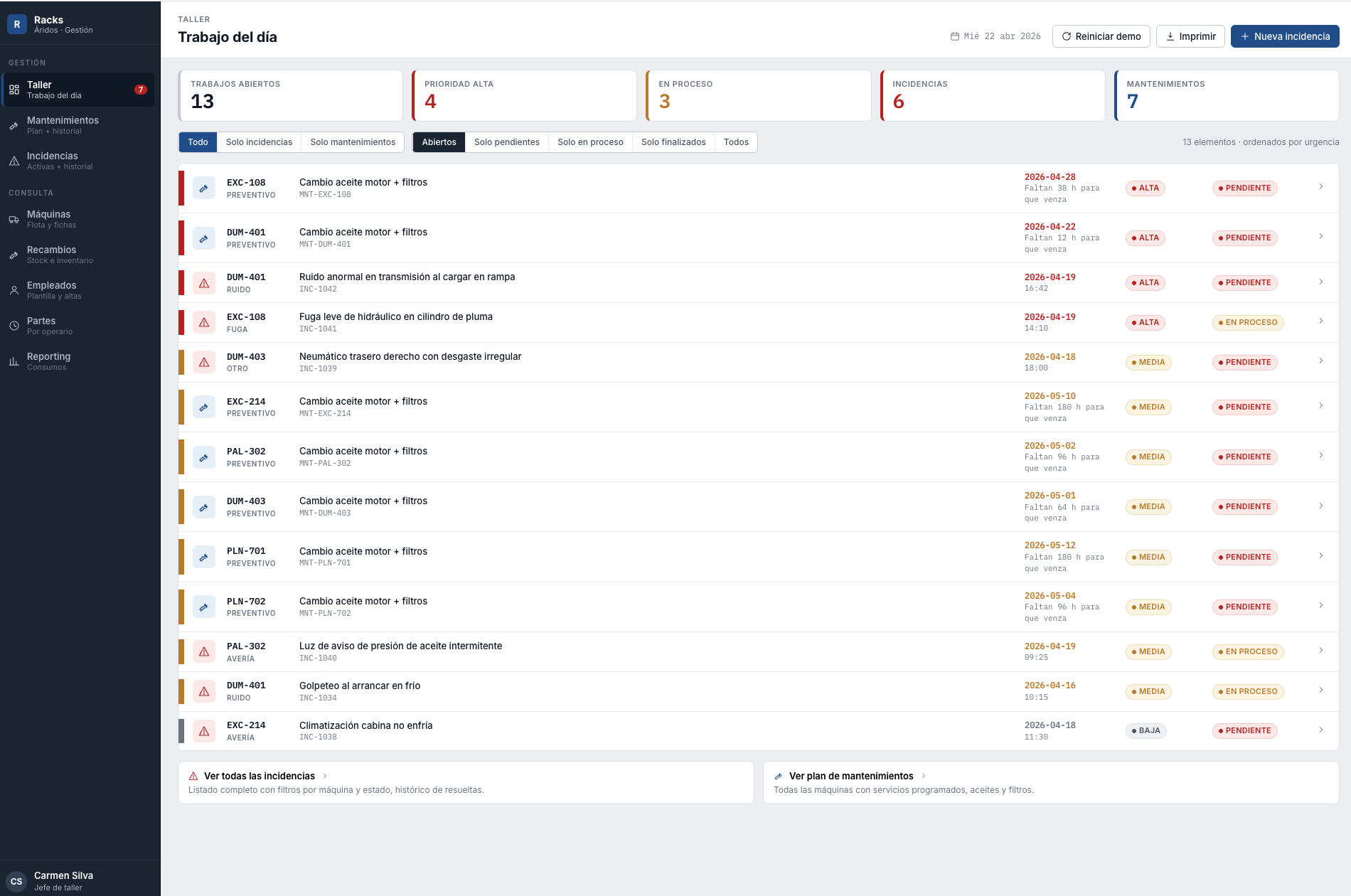Image resolution: width=1351 pixels, height=896 pixels.
Task: Open Reporting consumos page
Action: (78, 361)
